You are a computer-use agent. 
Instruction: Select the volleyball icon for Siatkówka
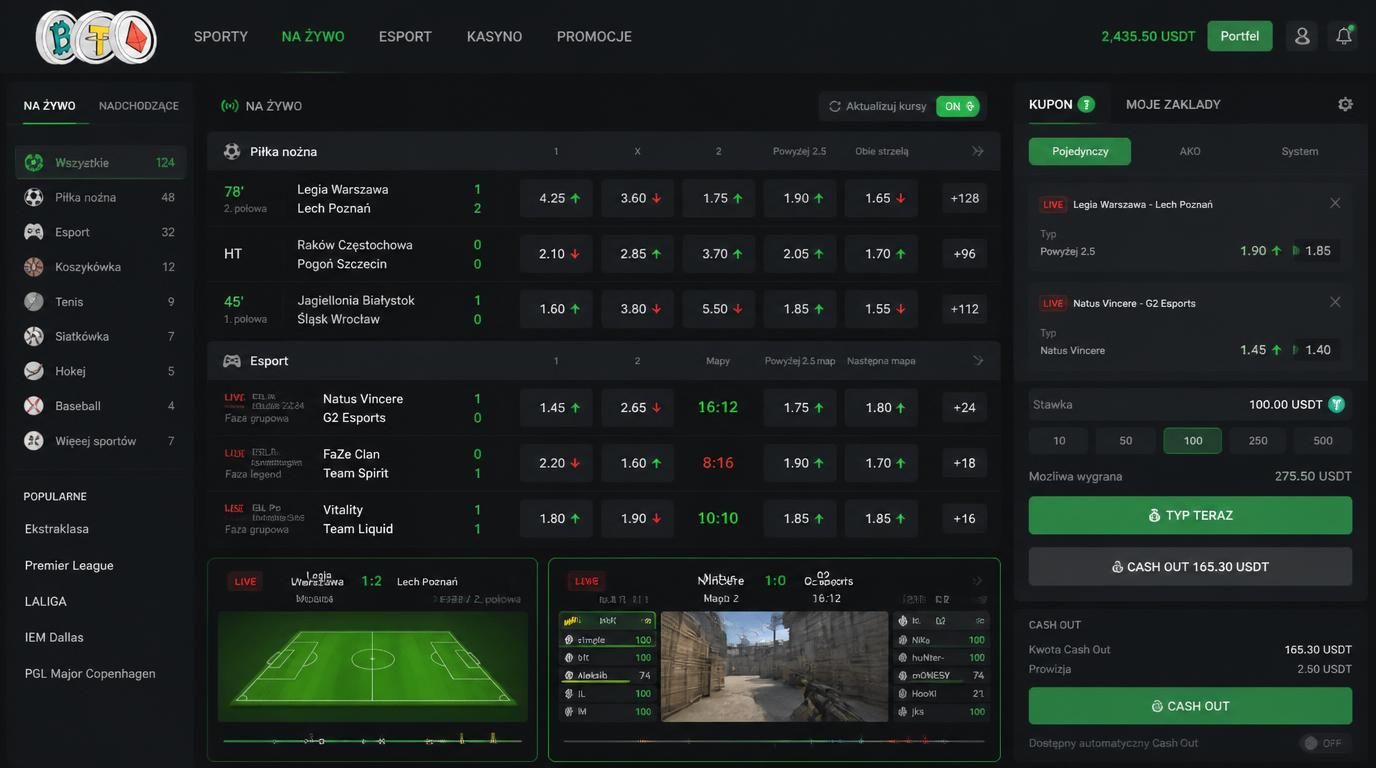(34, 336)
